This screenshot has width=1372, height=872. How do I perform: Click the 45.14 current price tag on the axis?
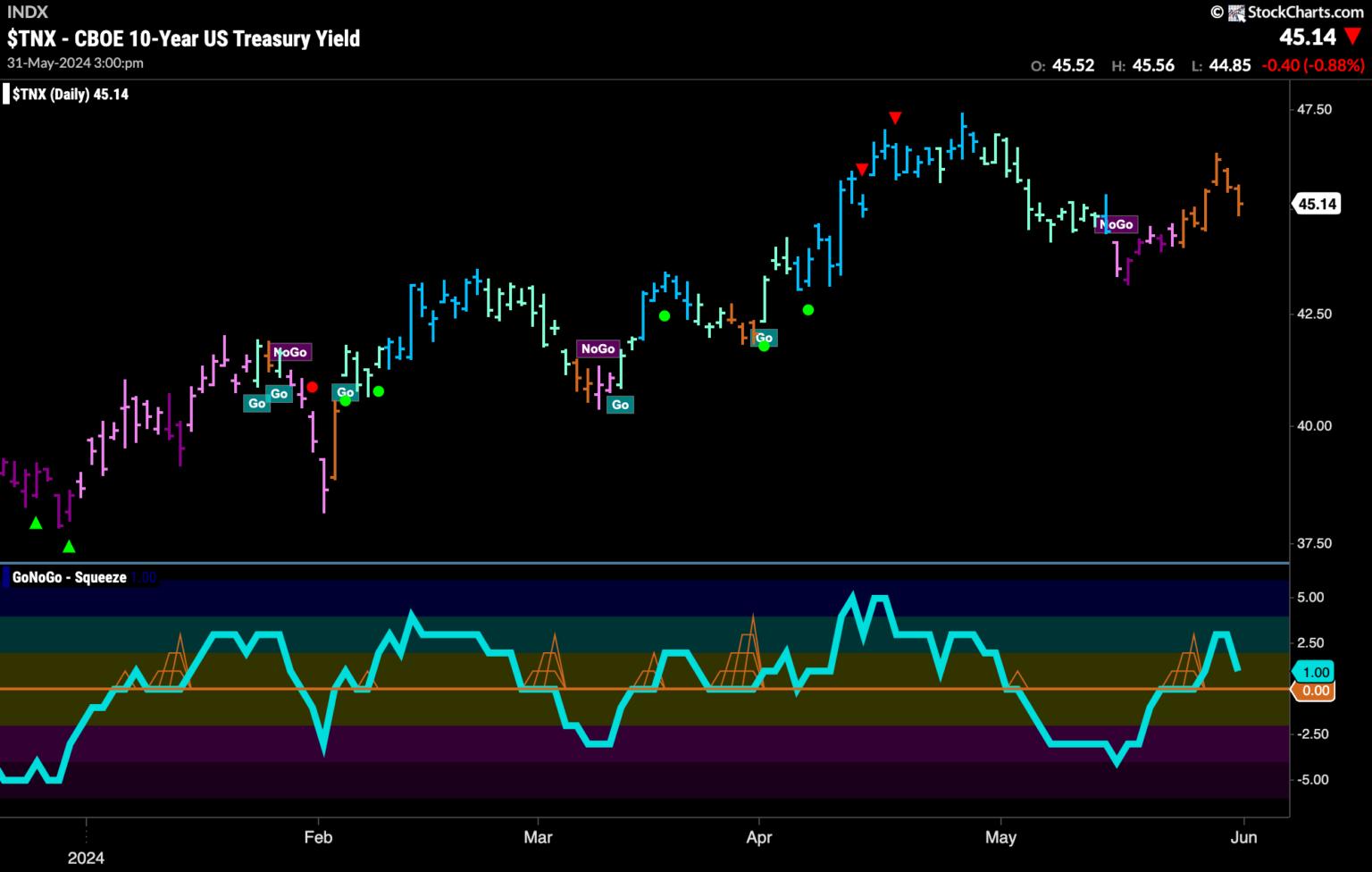[x=1317, y=204]
